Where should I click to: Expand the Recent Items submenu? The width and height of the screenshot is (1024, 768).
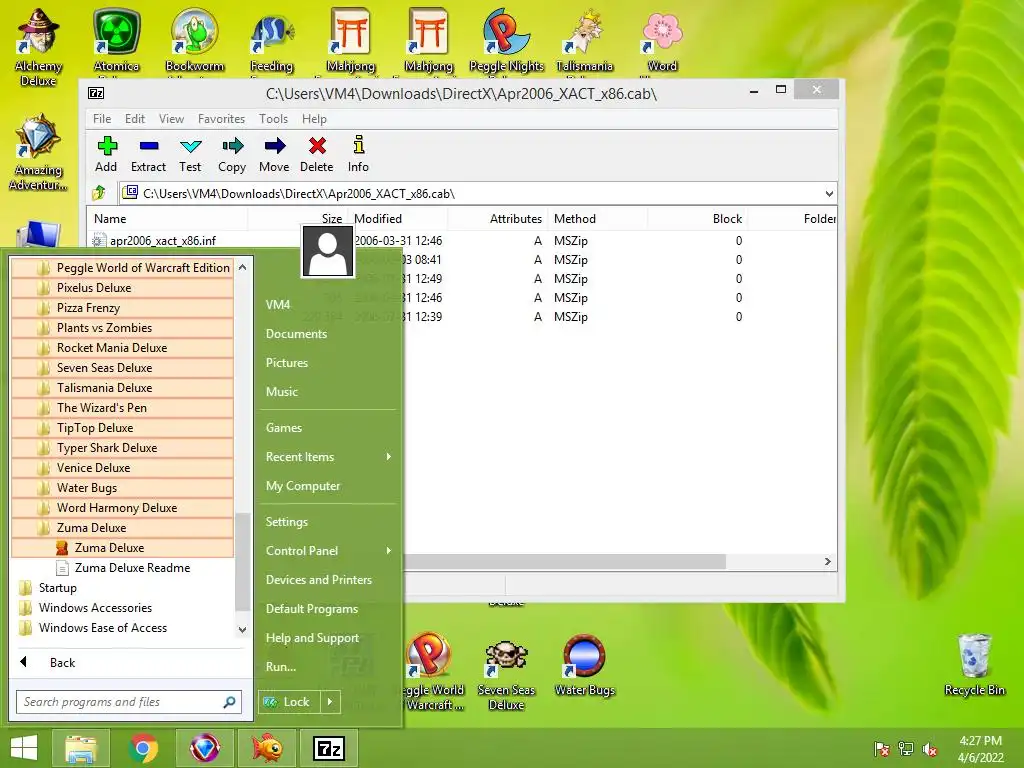tap(328, 456)
